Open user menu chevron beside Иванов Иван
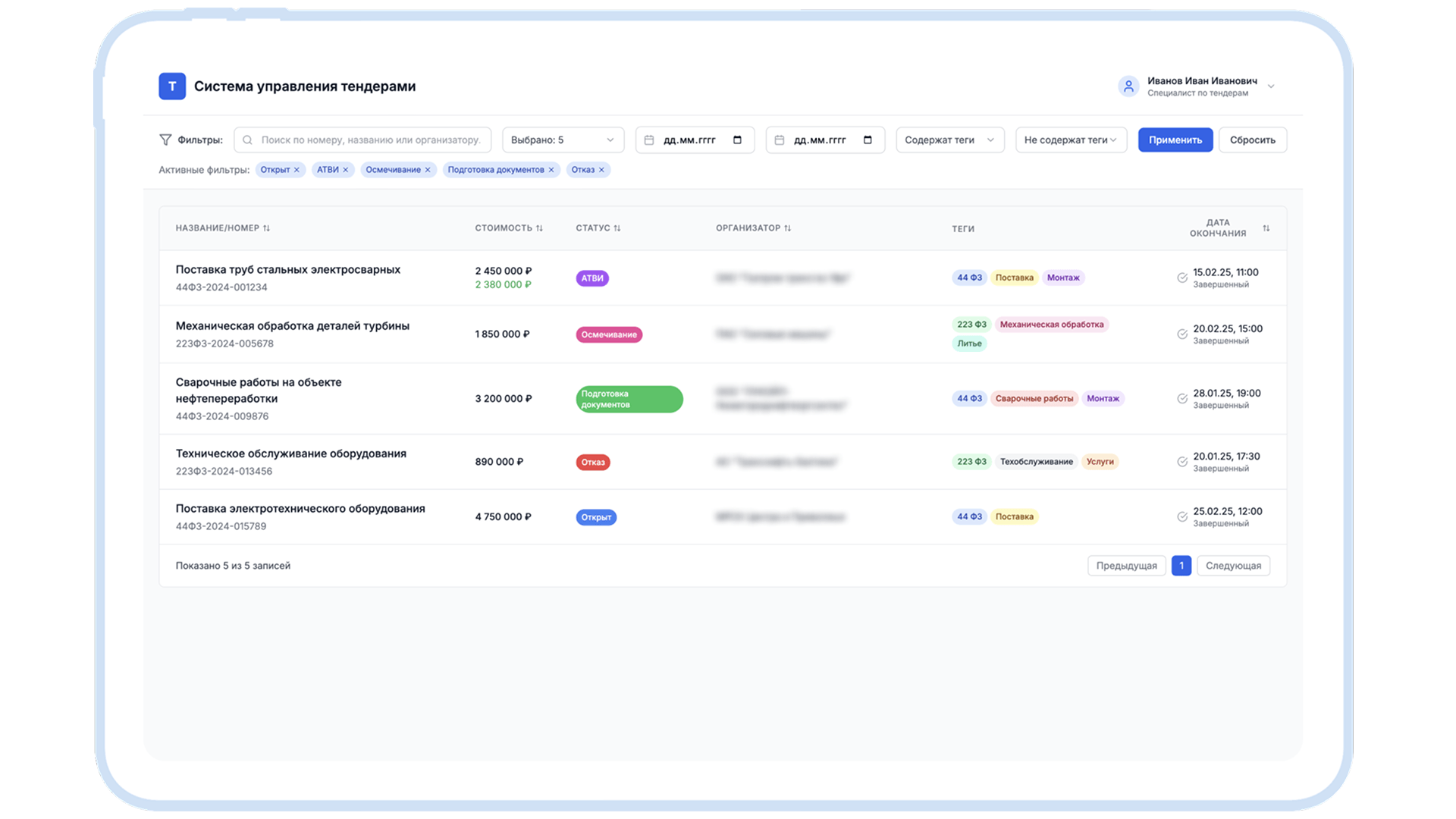The height and width of the screenshot is (819, 1456). [x=1271, y=86]
